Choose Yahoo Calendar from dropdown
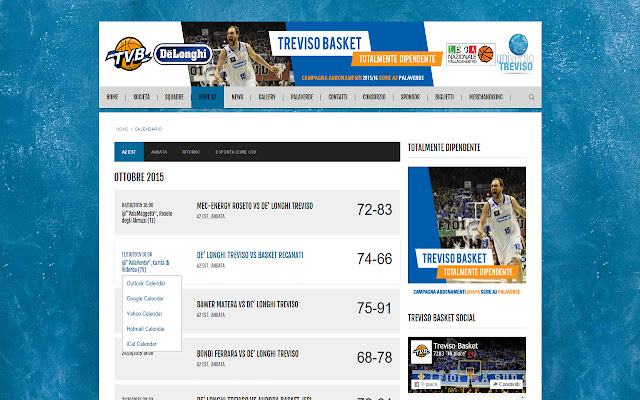This screenshot has height=400, width=640. click(x=144, y=313)
